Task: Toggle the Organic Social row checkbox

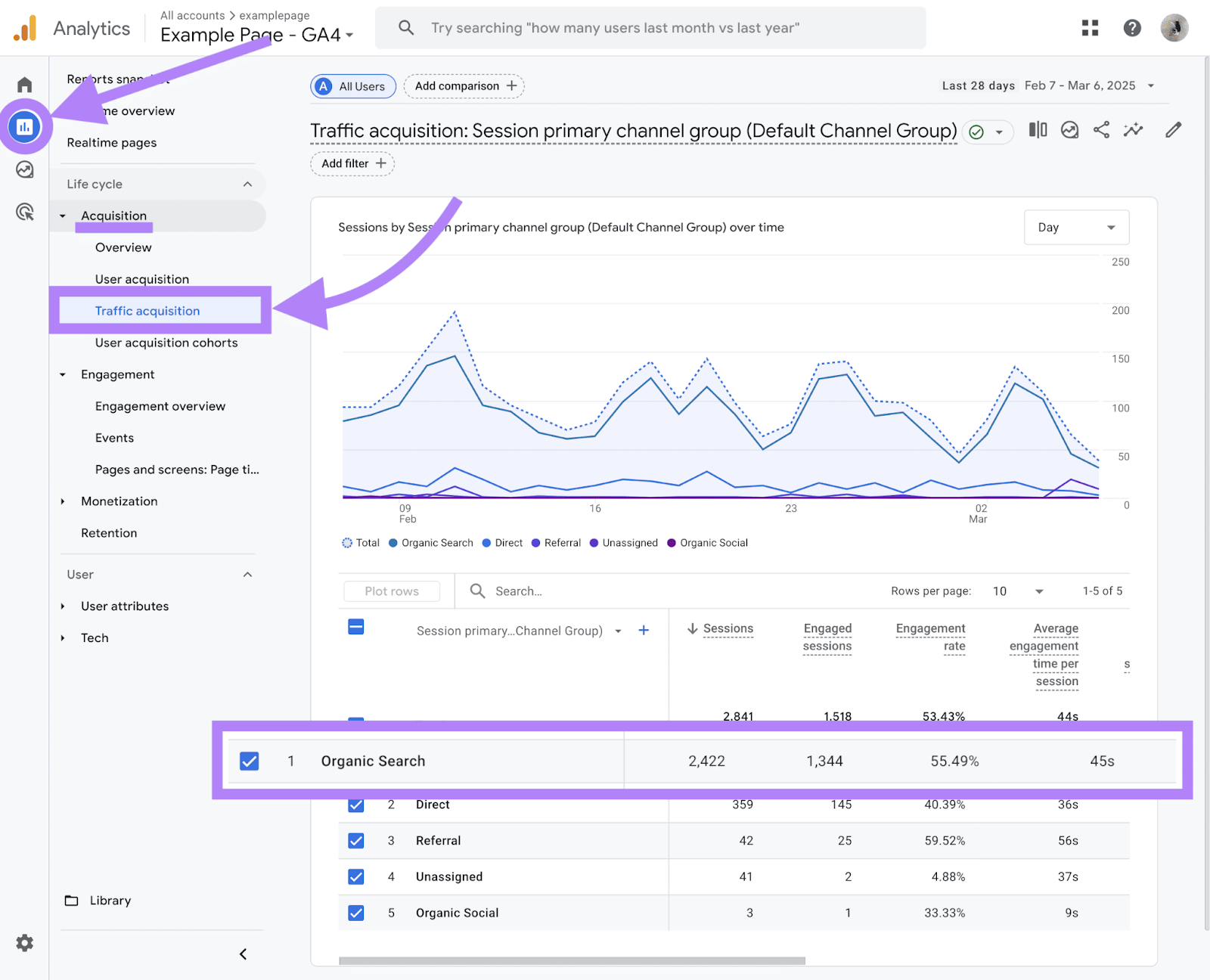Action: point(356,913)
